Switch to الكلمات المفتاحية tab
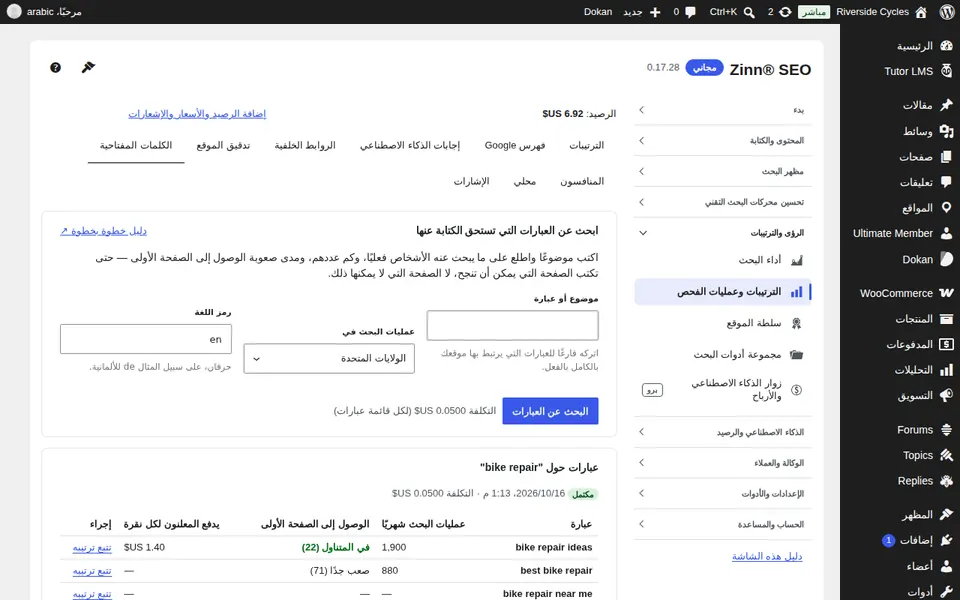The height and width of the screenshot is (600, 960). (x=136, y=146)
